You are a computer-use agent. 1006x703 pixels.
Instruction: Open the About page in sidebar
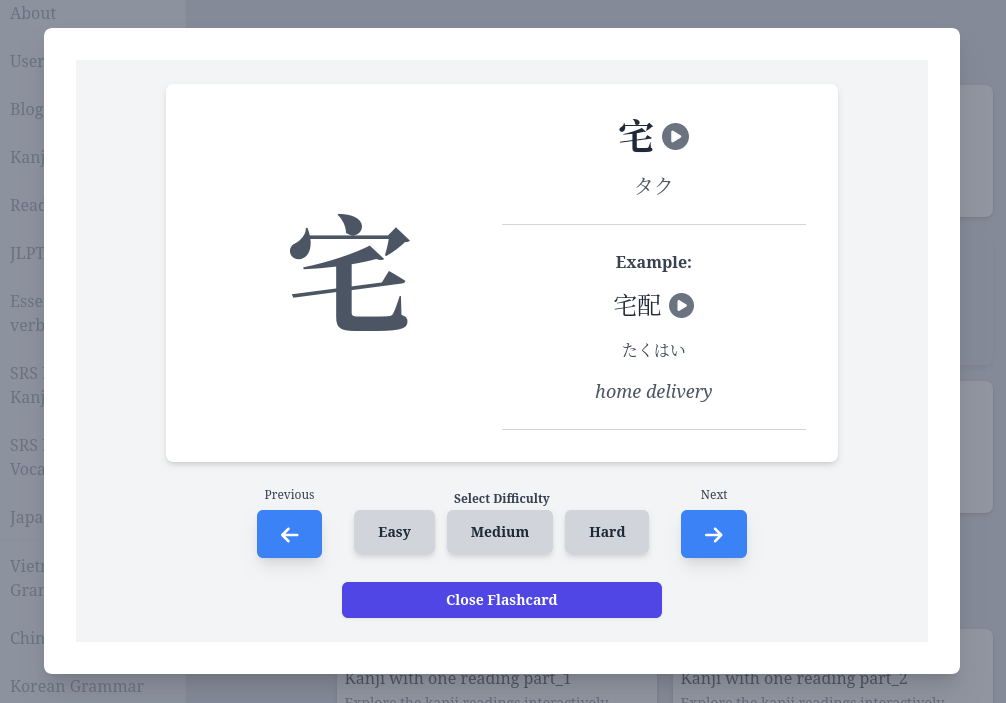coord(33,13)
